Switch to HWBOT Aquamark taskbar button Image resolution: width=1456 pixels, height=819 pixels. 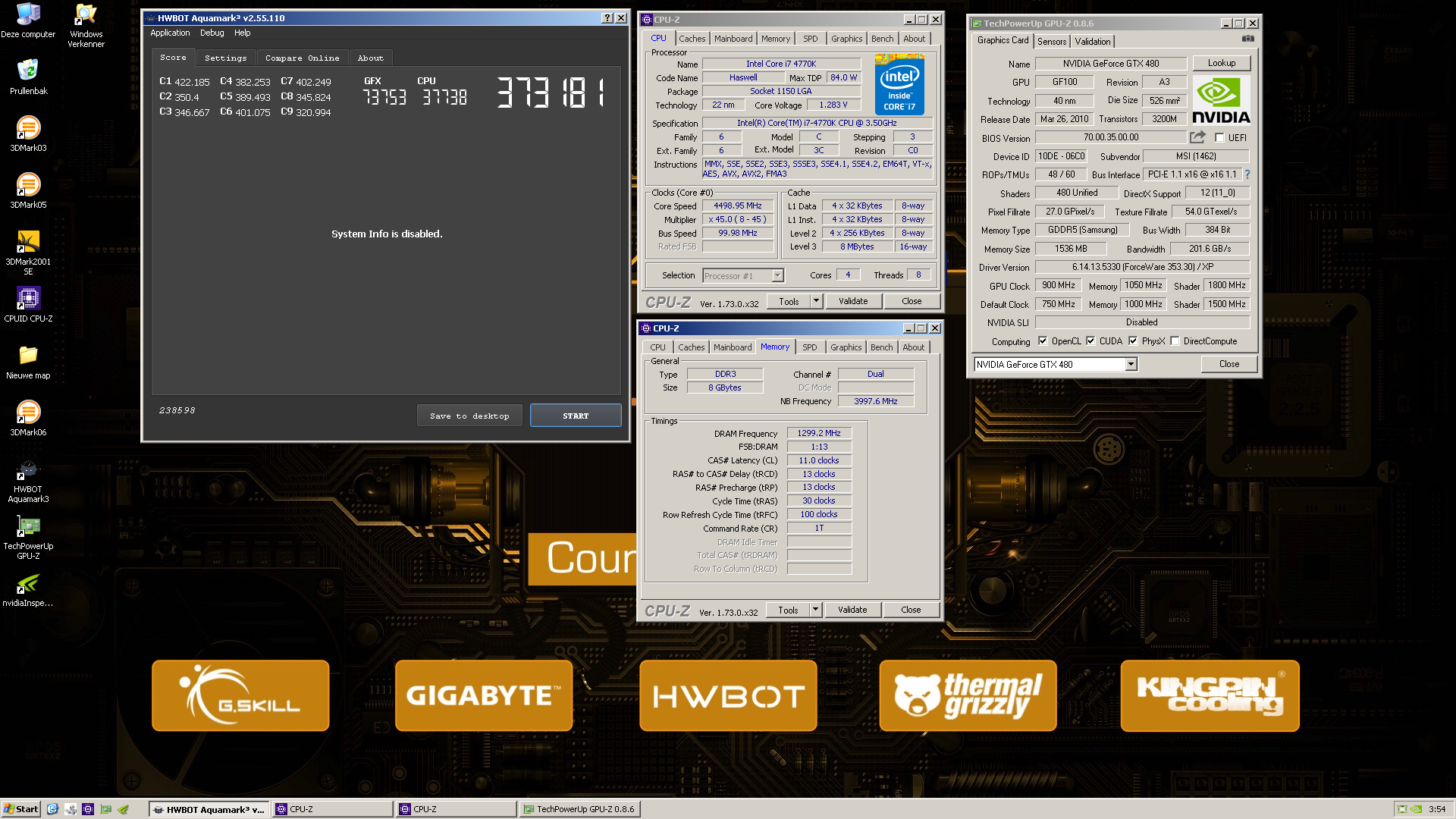[209, 809]
